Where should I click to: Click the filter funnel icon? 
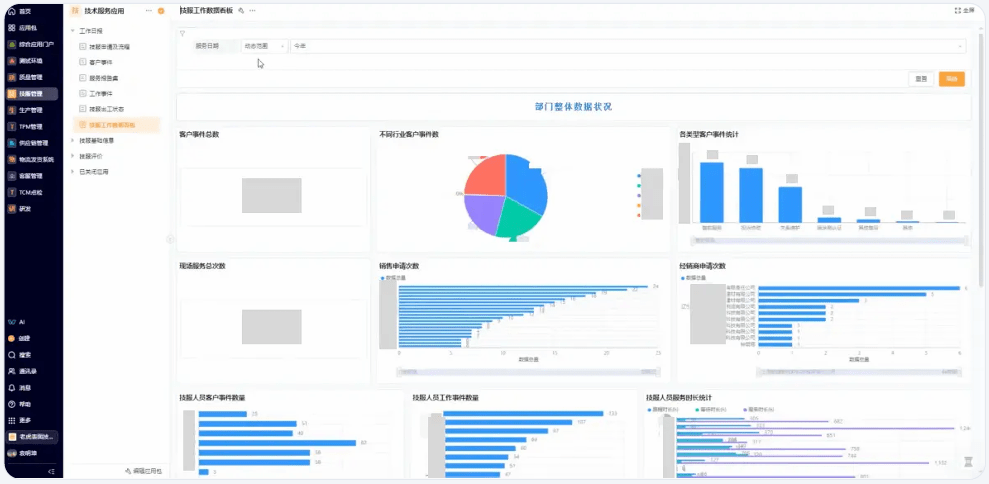182,32
